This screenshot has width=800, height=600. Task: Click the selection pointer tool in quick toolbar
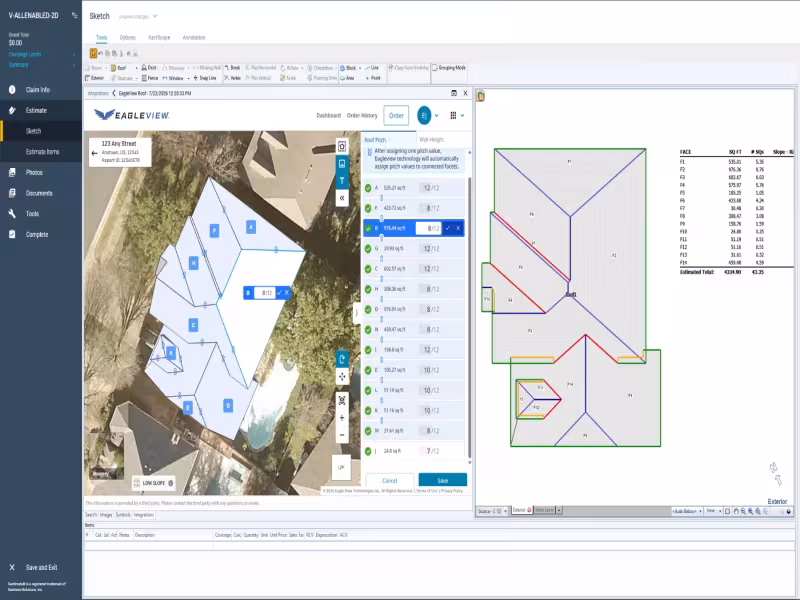pos(93,53)
